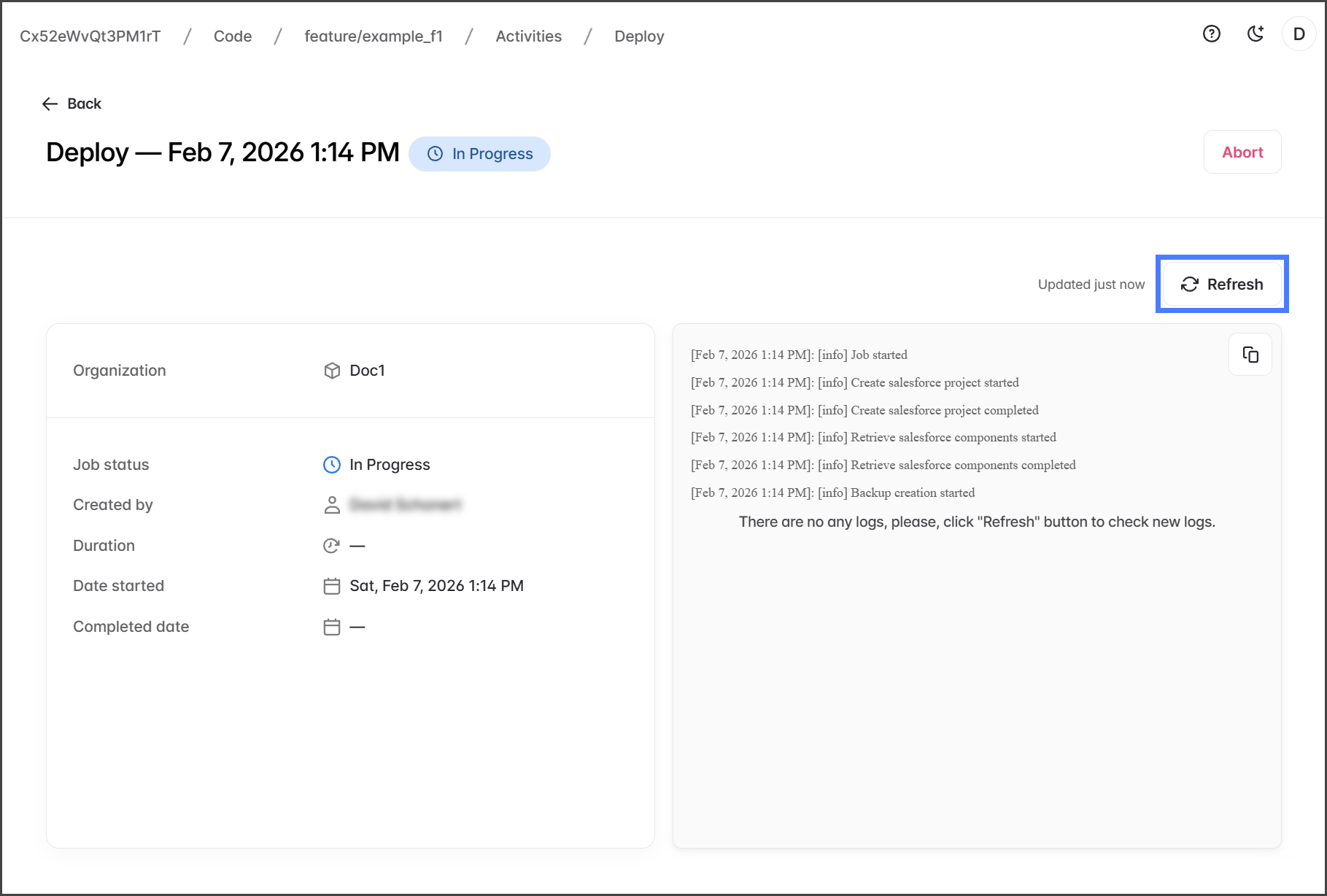The height and width of the screenshot is (896, 1327).
Task: Navigate to Code breadcrumb
Action: [233, 36]
